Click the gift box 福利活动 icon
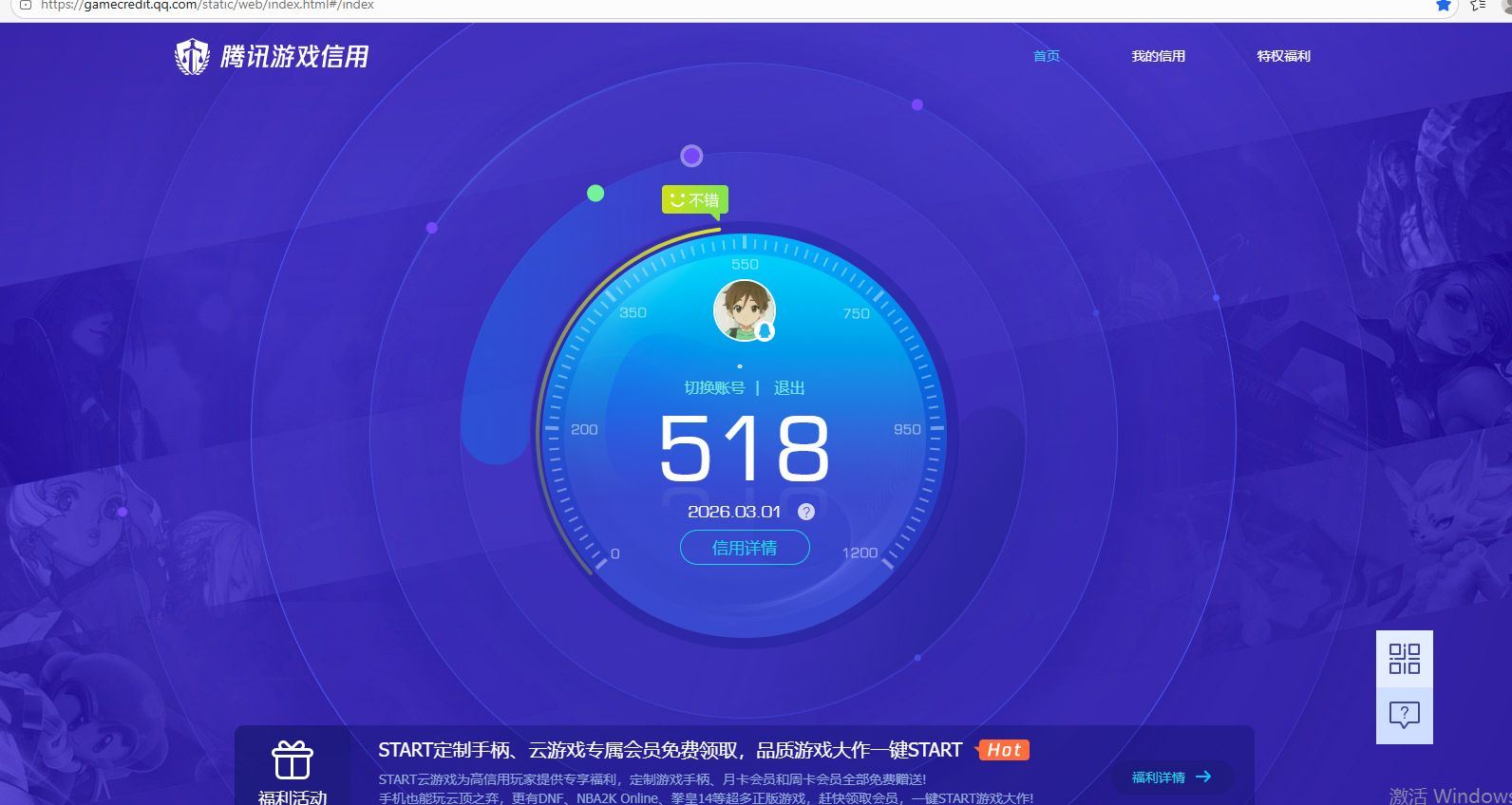Screen dimensions: 1512x805 click(293, 761)
